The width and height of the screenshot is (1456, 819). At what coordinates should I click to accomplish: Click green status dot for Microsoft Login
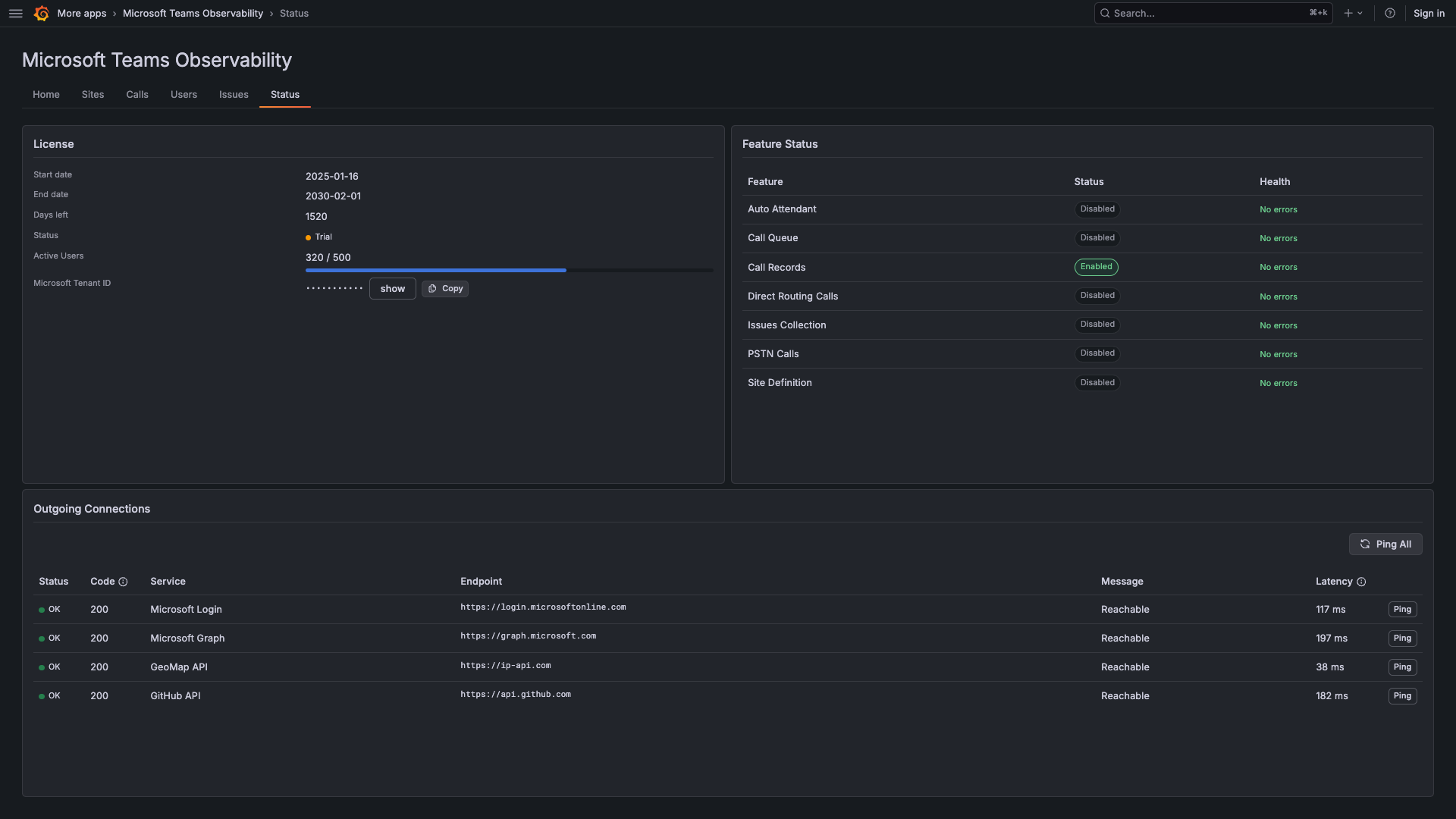(42, 610)
